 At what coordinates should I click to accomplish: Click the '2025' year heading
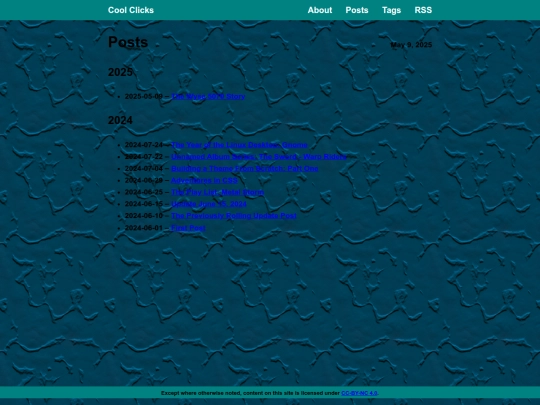120,72
